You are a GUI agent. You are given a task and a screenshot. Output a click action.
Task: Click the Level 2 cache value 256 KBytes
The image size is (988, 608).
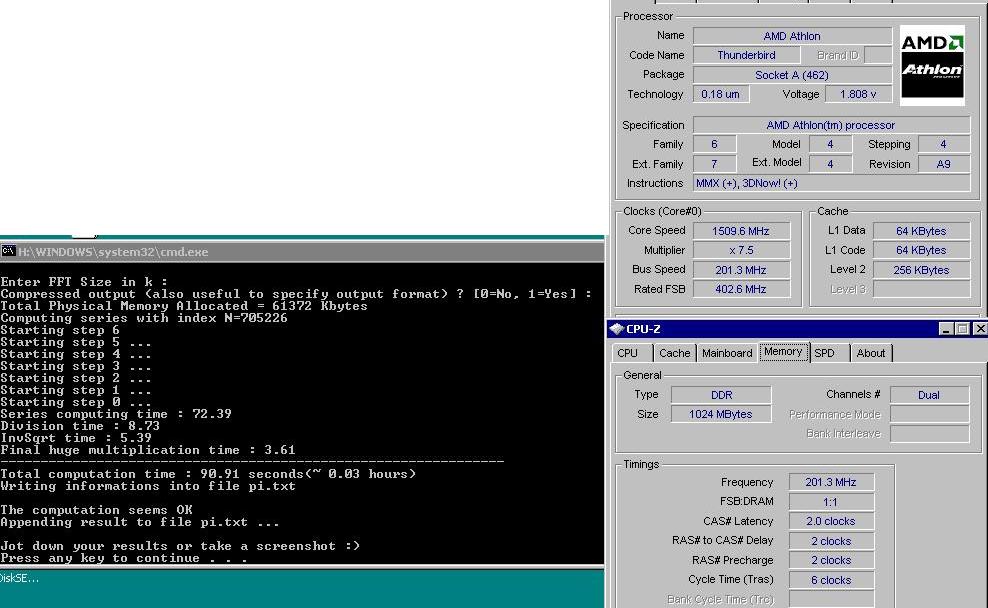[921, 270]
